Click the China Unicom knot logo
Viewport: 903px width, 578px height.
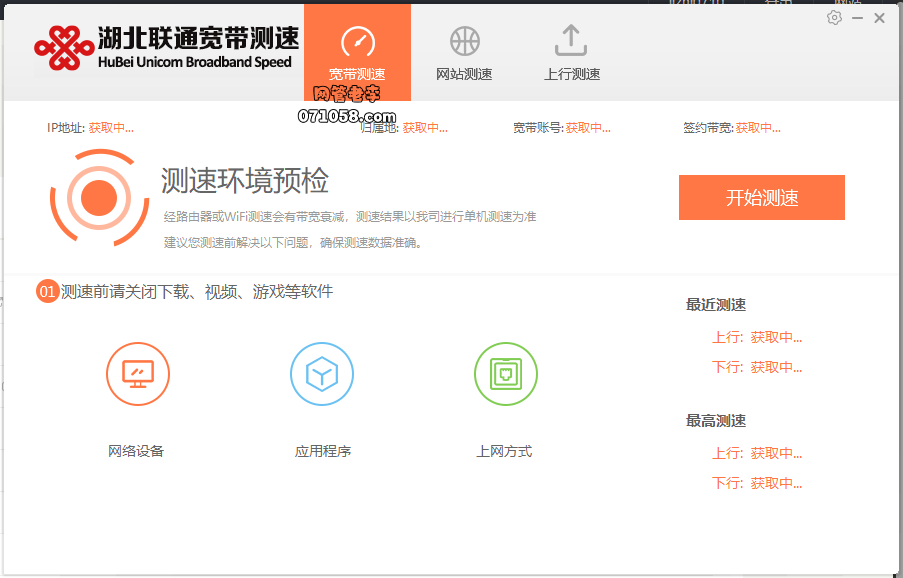(62, 48)
